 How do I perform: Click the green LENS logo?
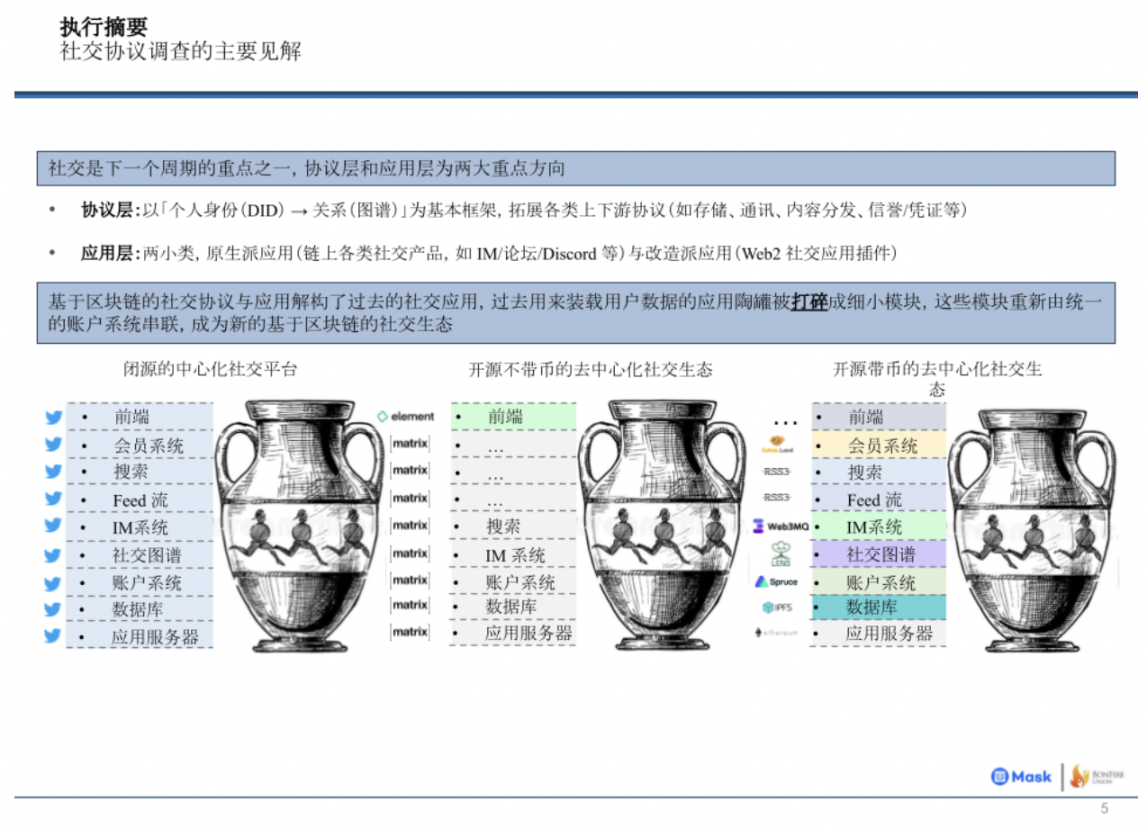tap(781, 554)
